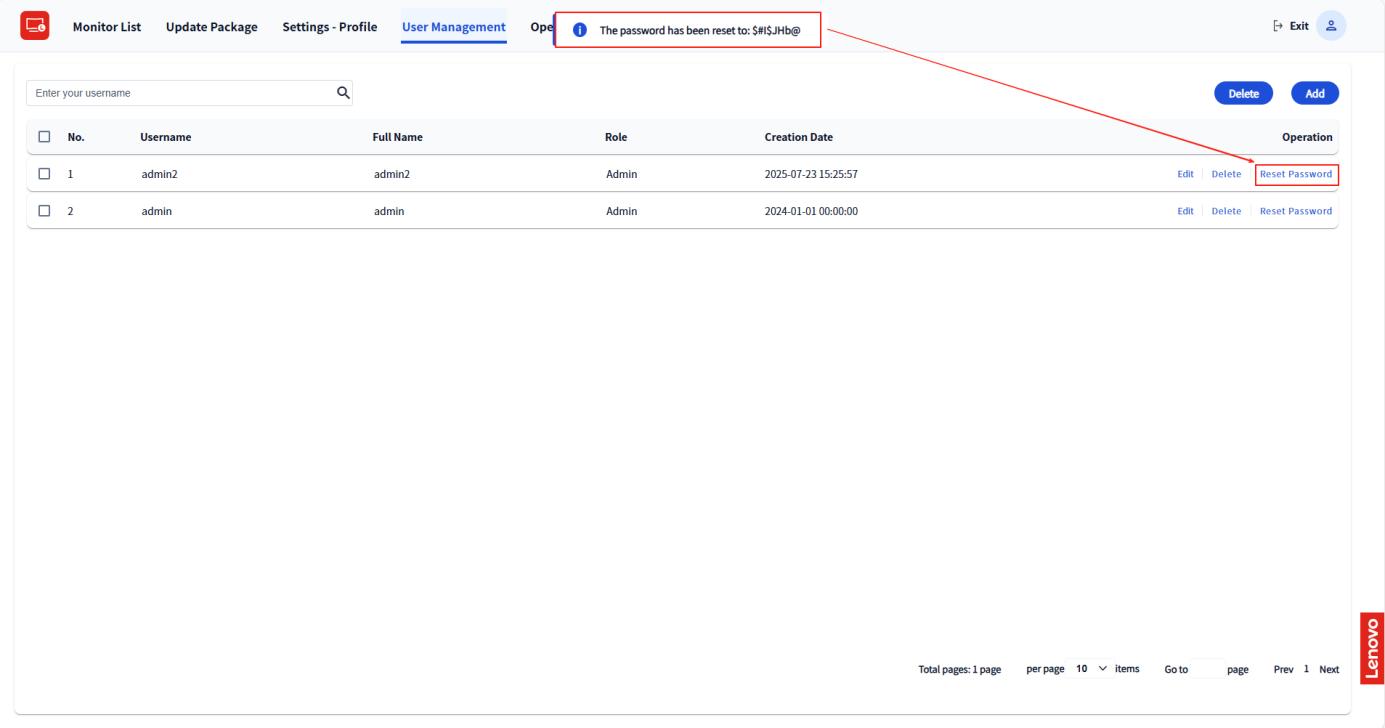
Task: Toggle the select-all checkbox in table header
Action: 44,137
